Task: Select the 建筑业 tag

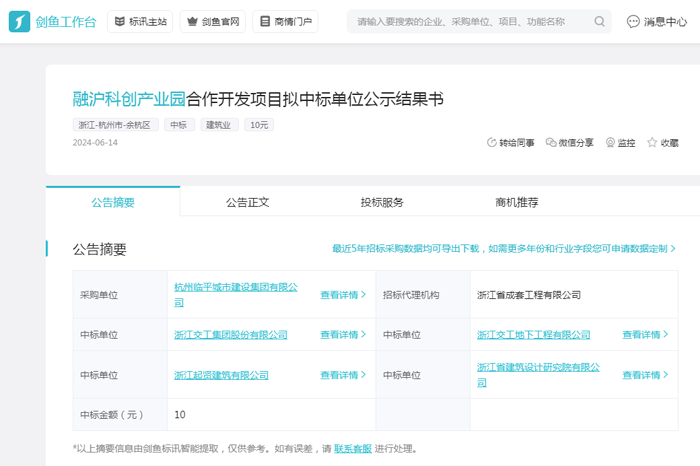Action: pos(219,125)
